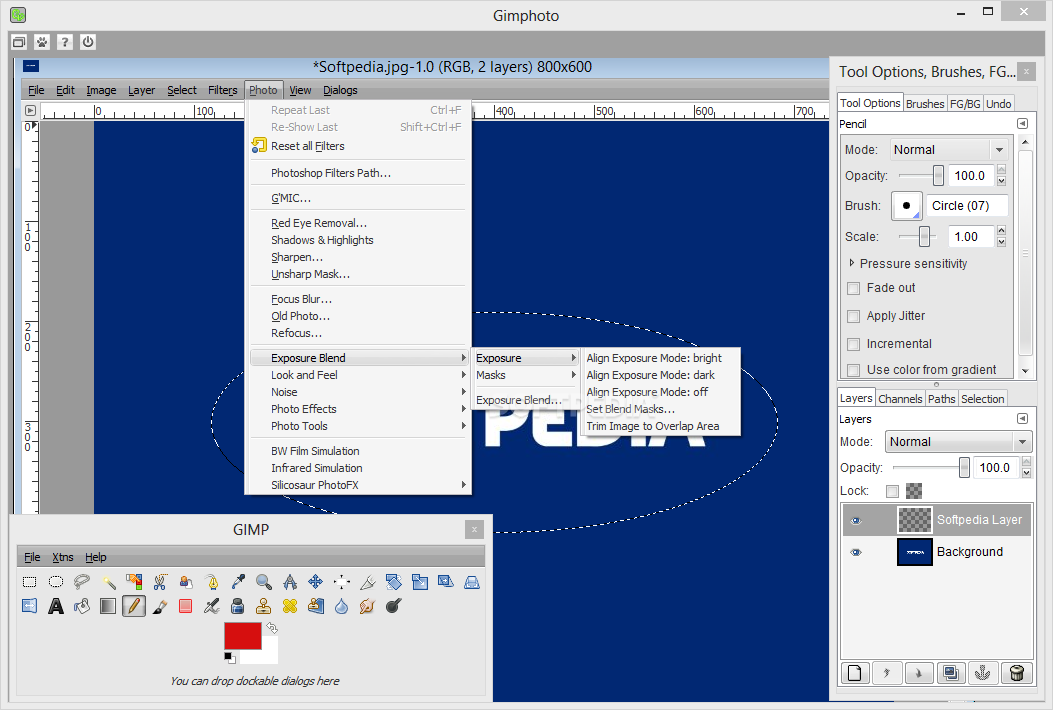Click the Brush preview button

point(907,206)
